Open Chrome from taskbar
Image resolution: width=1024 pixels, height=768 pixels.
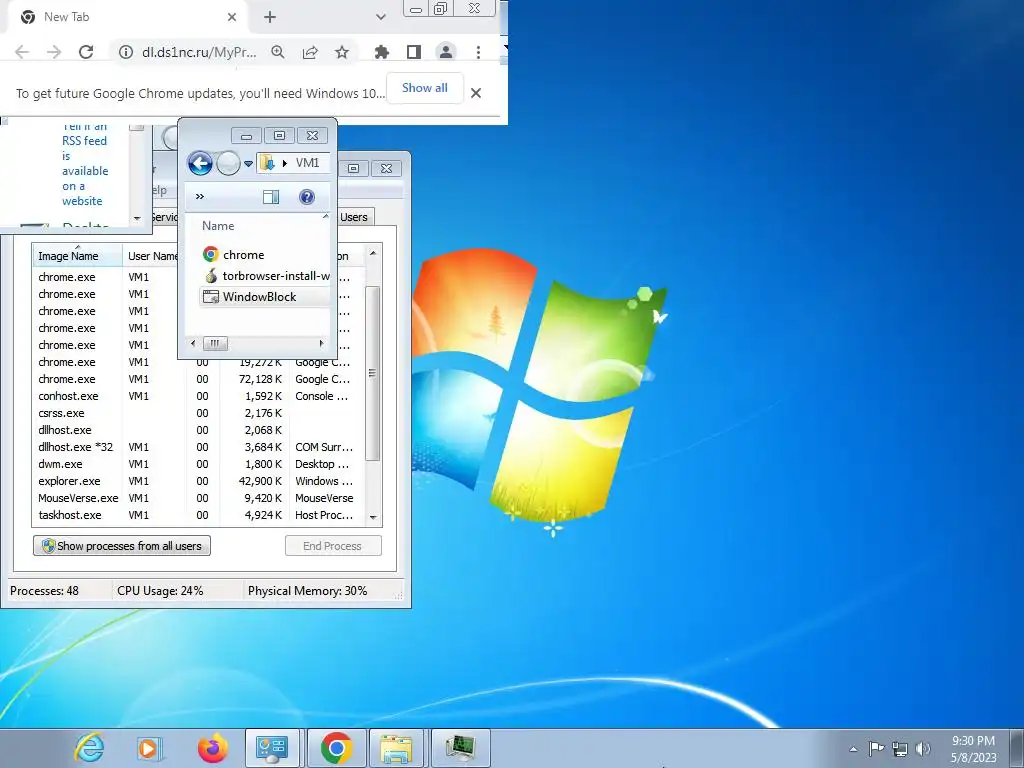point(336,748)
